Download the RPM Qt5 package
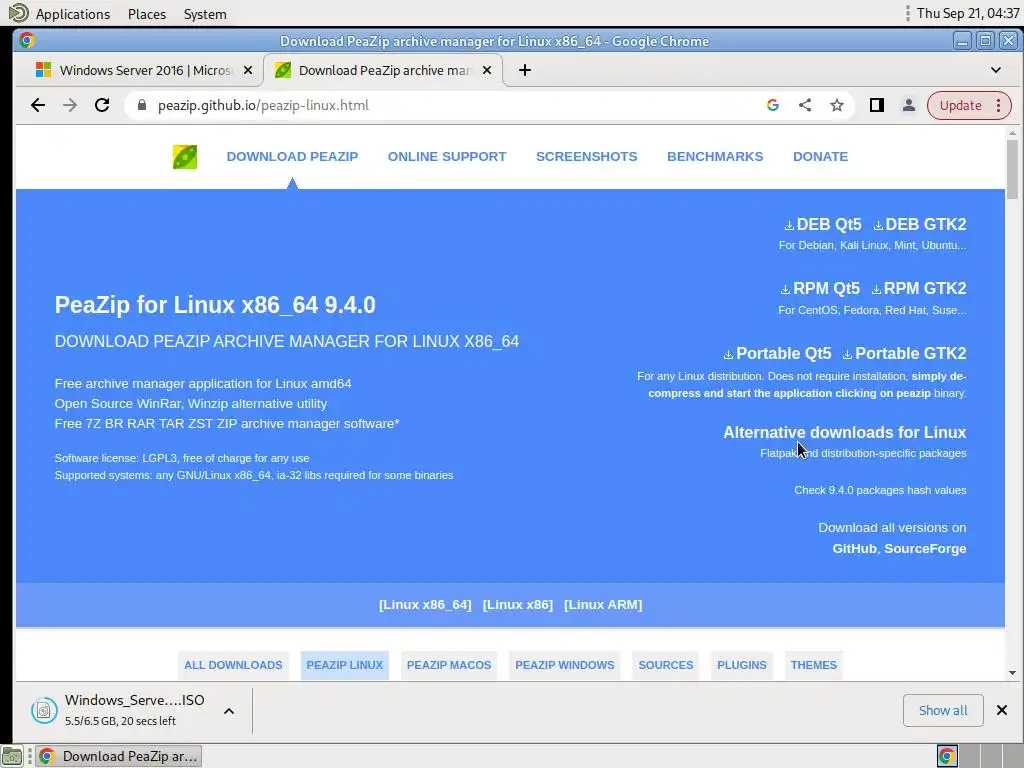The height and width of the screenshot is (768, 1024). click(x=820, y=289)
